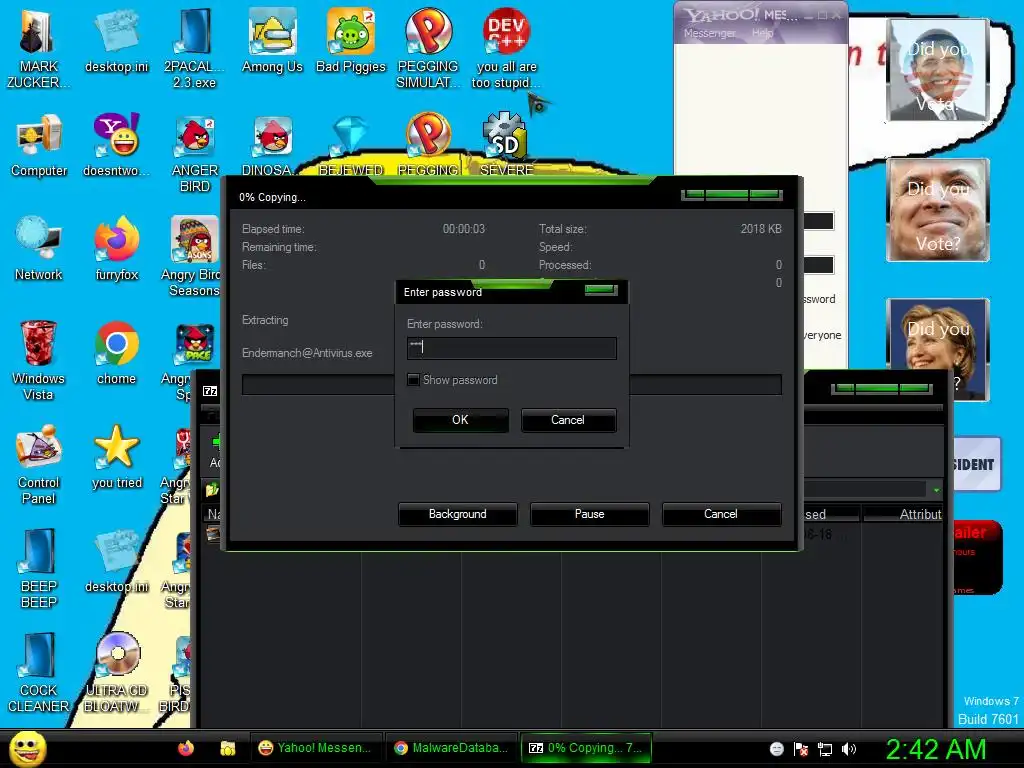This screenshot has height=768, width=1024.
Task: Open the MARK ZUCKER desktop icon
Action: [x=38, y=48]
